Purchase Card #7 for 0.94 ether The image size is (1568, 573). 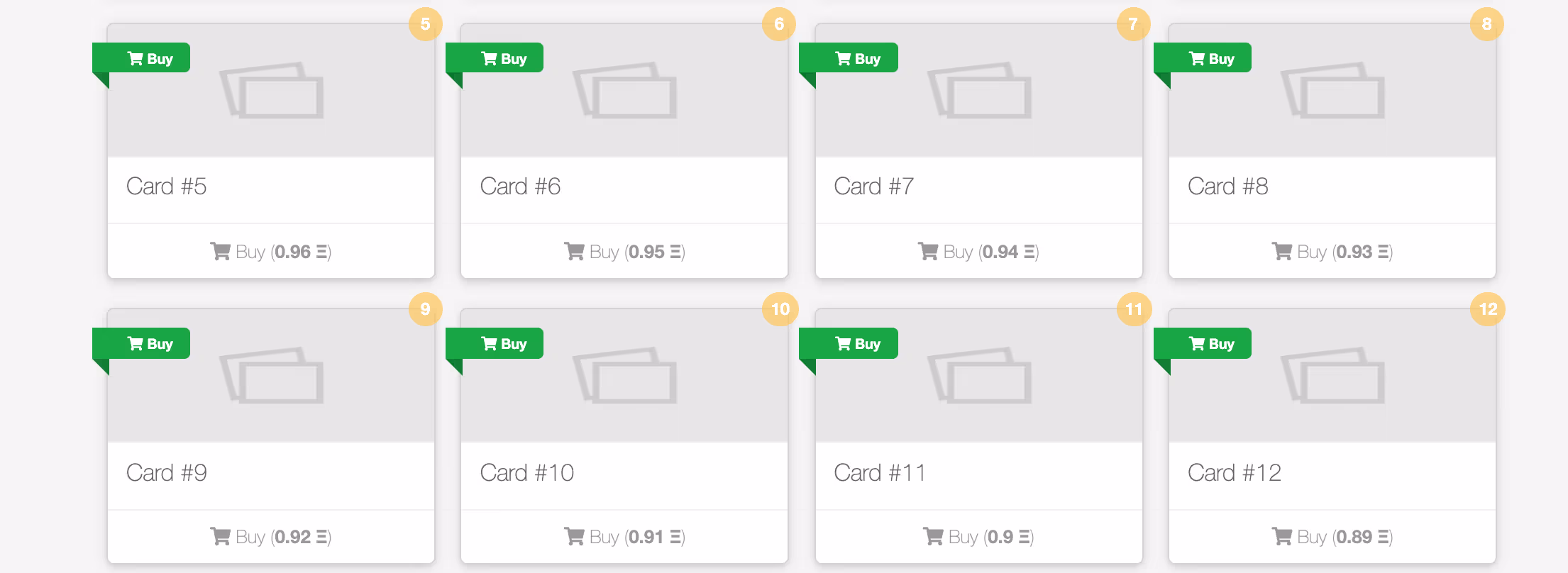click(978, 252)
